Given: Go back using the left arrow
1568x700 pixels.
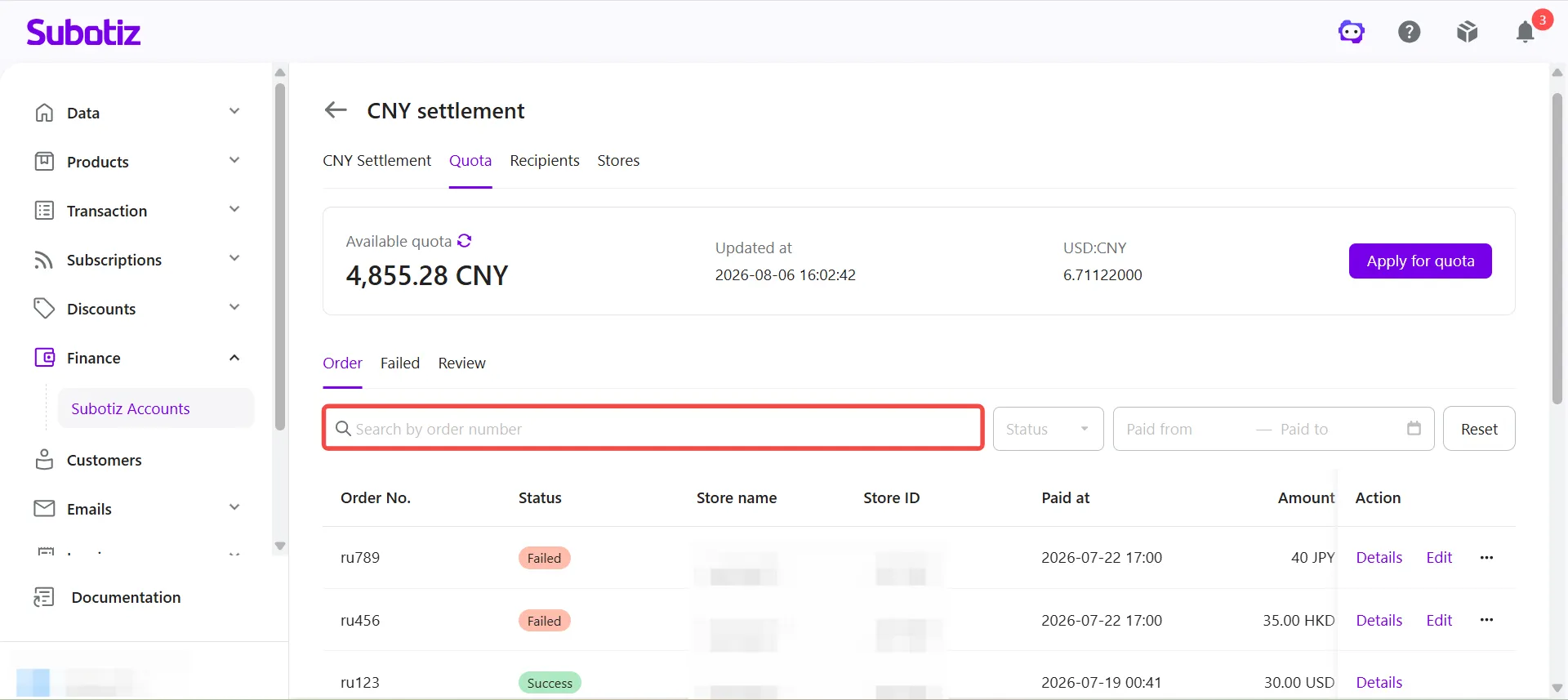Looking at the screenshot, I should 336,109.
